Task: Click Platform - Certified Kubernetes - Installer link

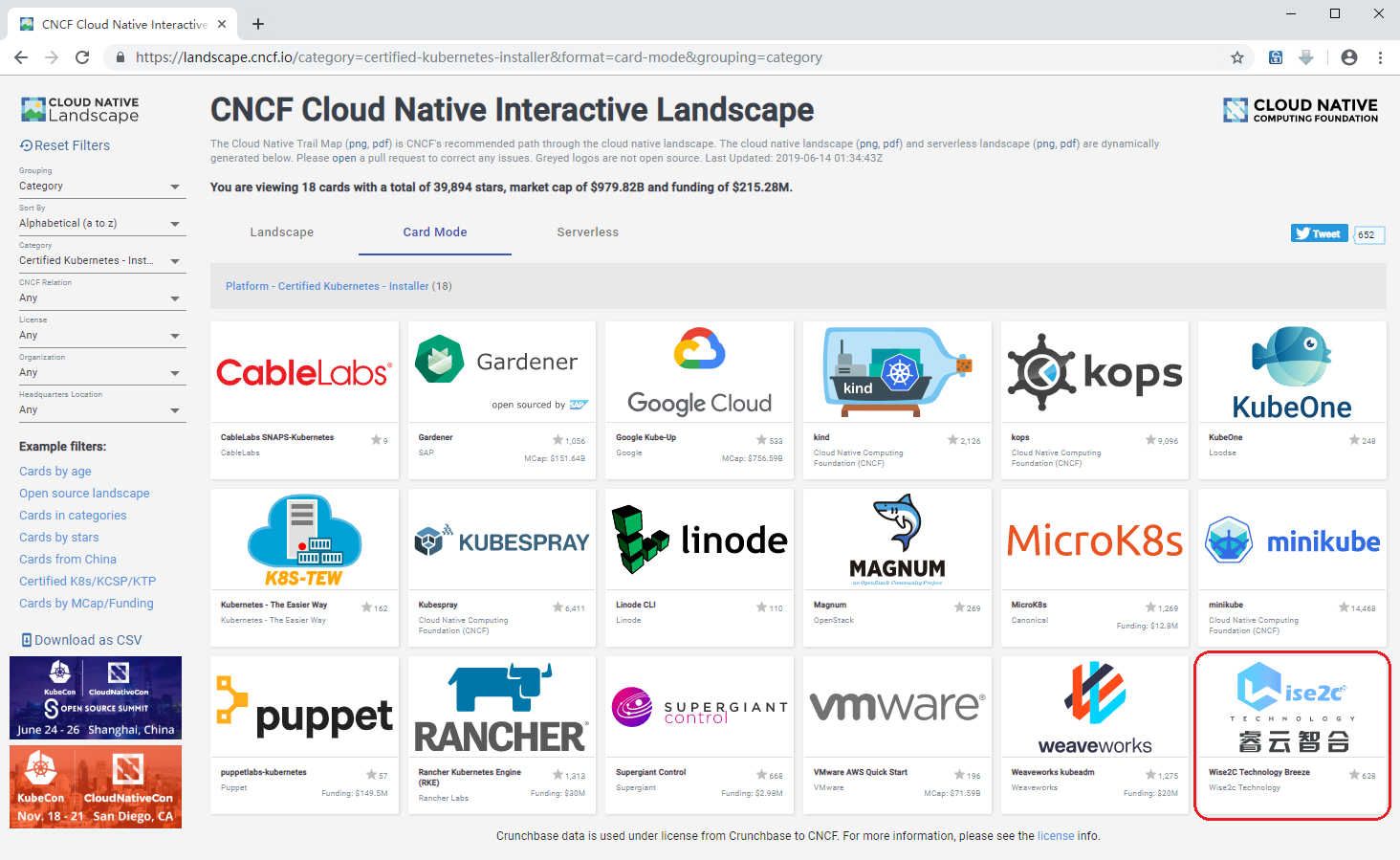Action: pos(327,286)
